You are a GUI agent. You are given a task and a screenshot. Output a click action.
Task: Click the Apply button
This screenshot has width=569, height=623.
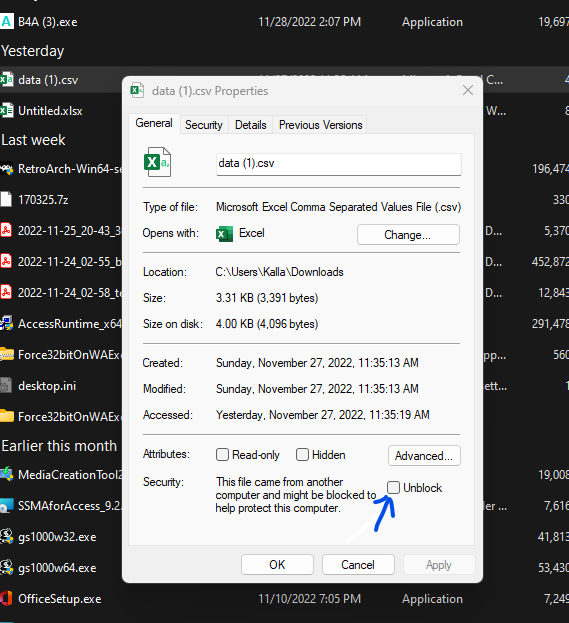point(439,565)
